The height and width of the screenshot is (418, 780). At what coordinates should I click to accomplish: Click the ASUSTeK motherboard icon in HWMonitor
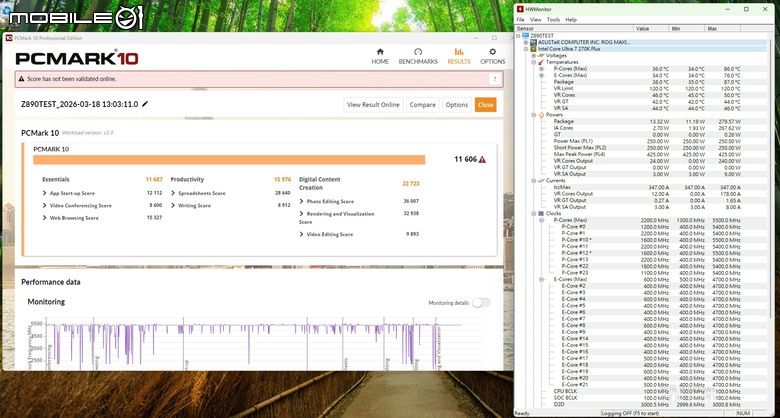pyautogui.click(x=533, y=42)
